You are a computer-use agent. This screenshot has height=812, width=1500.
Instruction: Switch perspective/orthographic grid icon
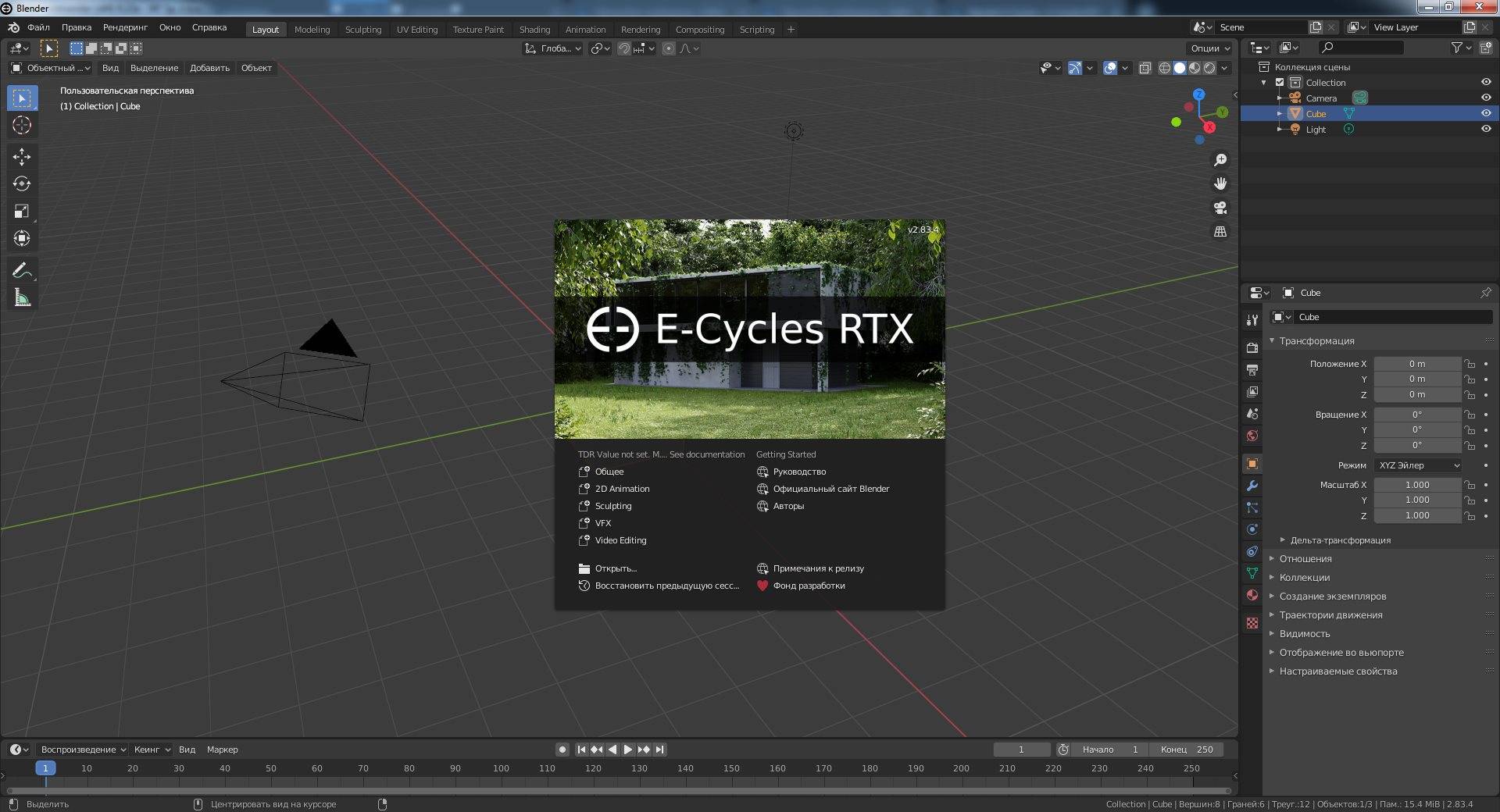[1220, 232]
